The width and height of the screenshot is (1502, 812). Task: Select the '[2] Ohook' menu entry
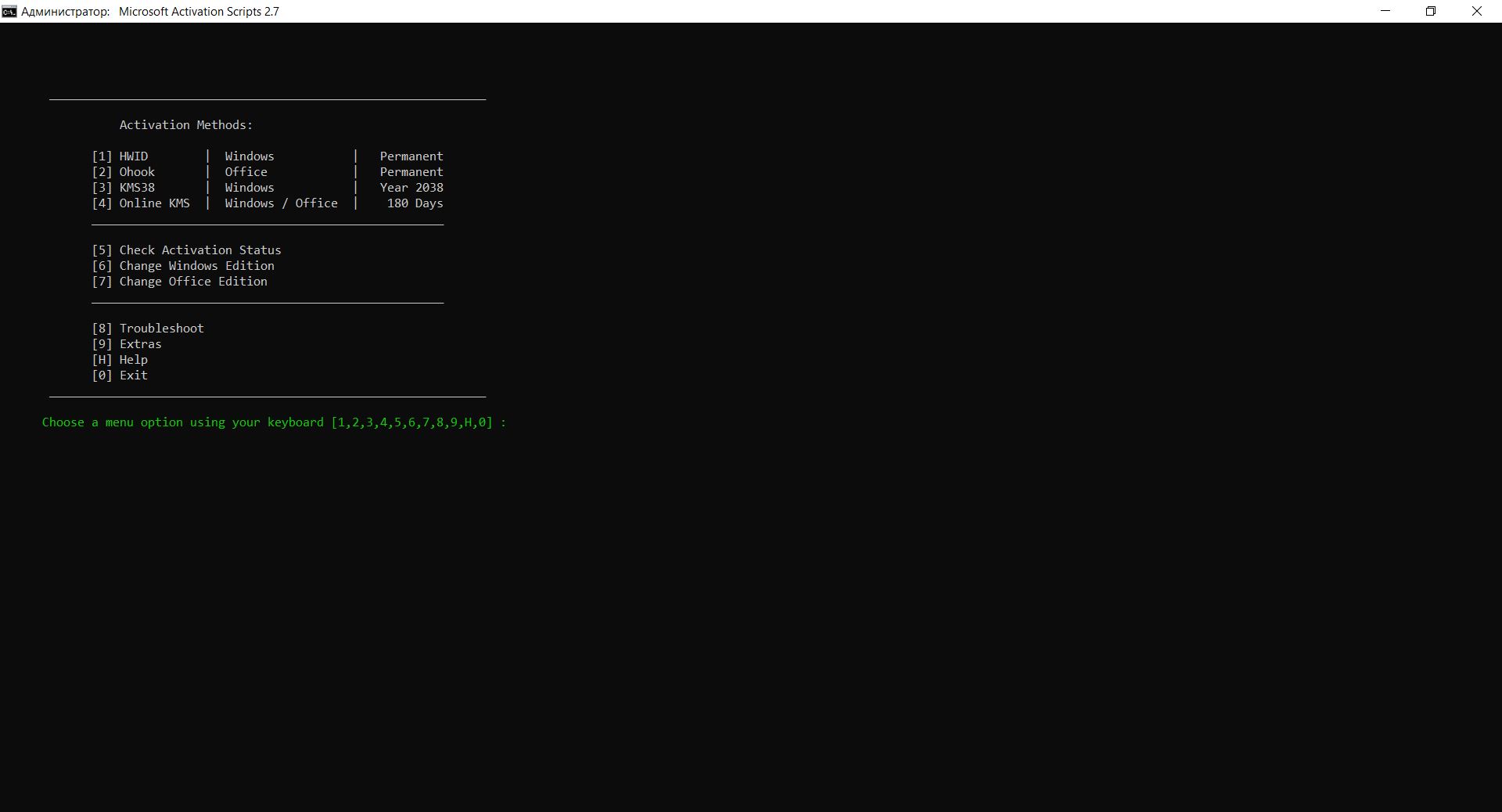[x=124, y=172]
